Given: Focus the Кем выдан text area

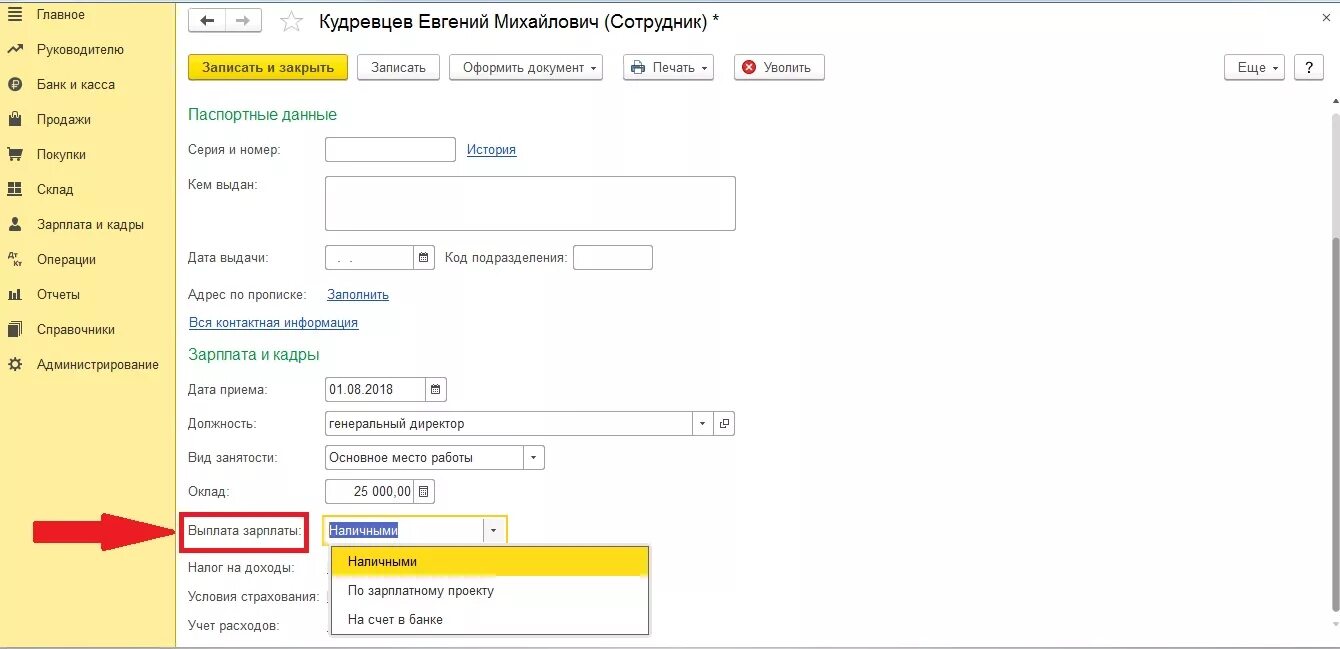Looking at the screenshot, I should coord(530,203).
